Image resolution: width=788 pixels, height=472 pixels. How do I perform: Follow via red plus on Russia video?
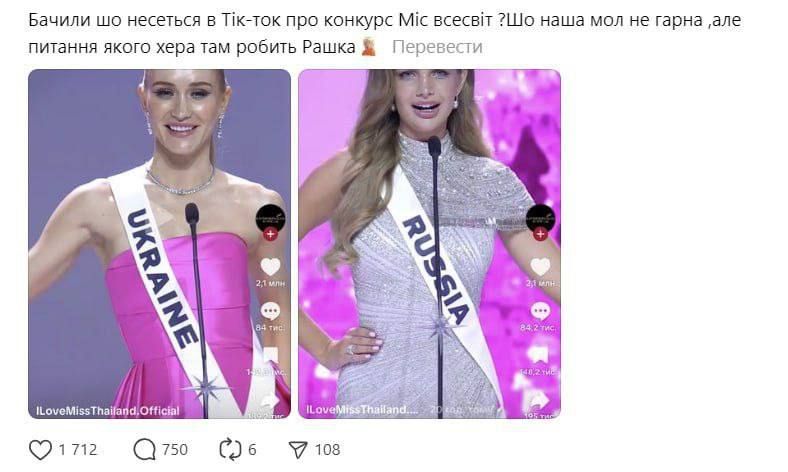[x=541, y=234]
